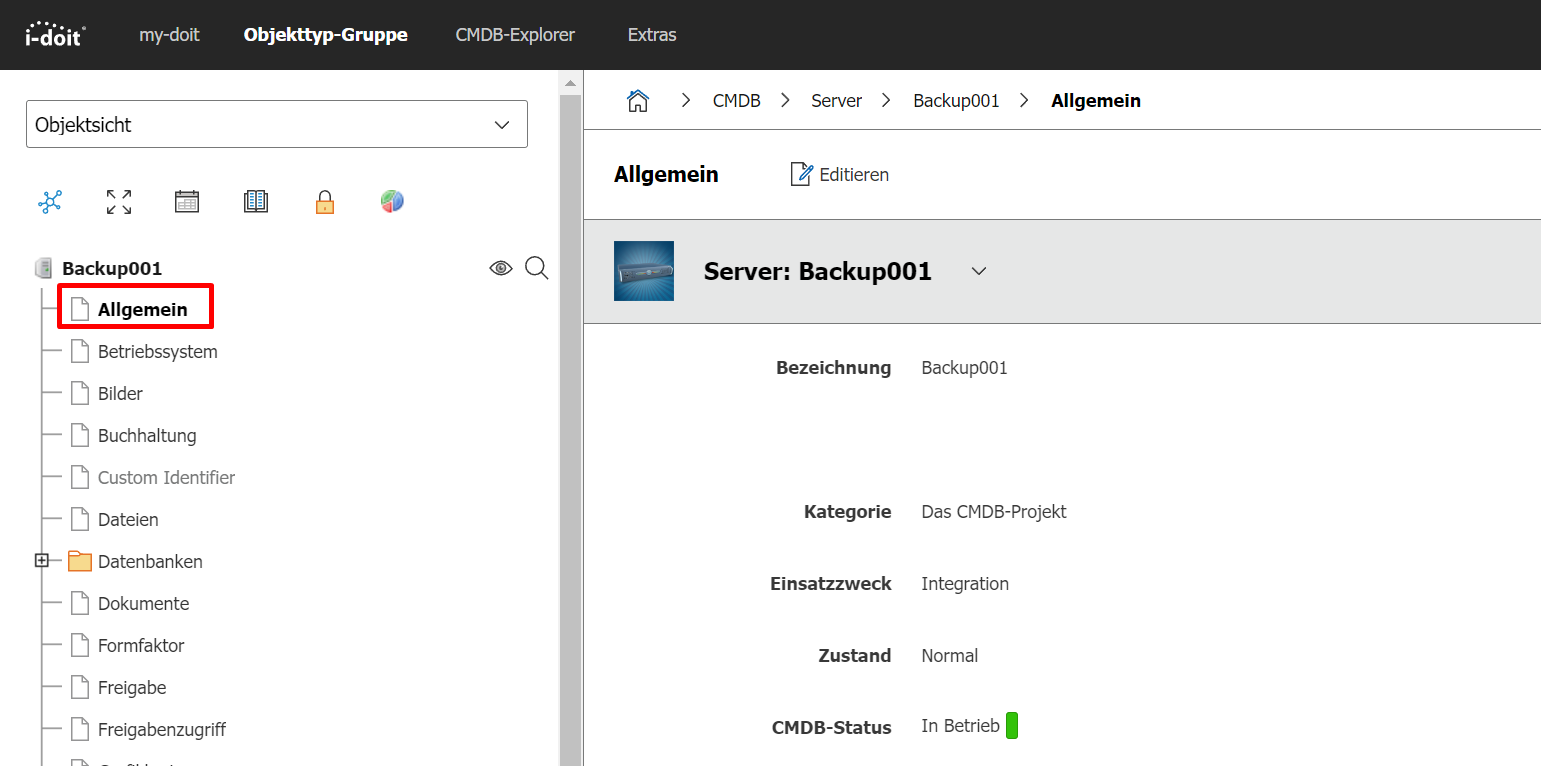Toggle the eye visibility icon beside Backup001

point(501,268)
